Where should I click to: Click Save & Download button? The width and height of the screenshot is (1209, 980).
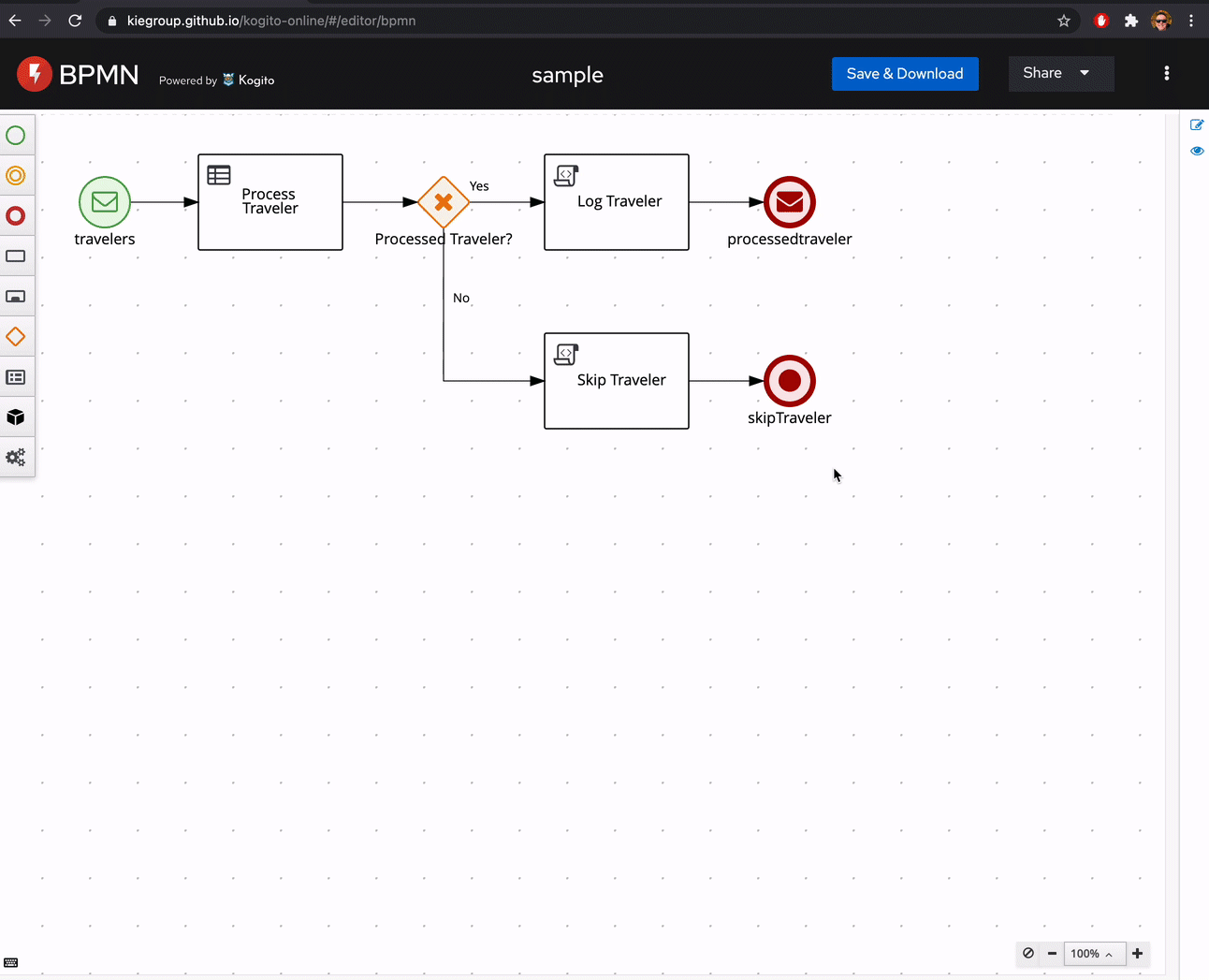pos(904,74)
